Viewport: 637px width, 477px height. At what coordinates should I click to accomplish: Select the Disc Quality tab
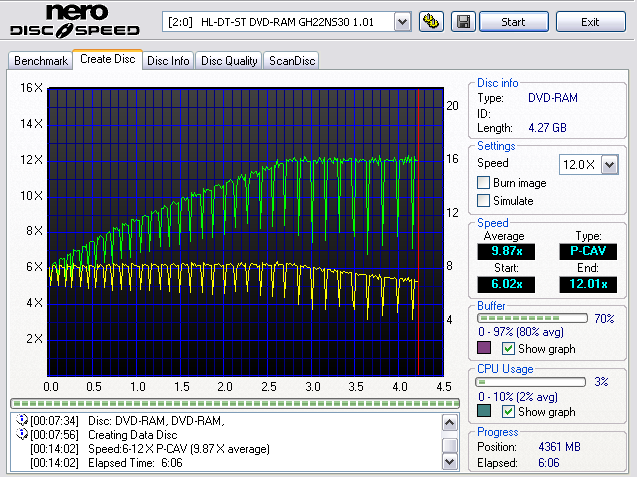(229, 61)
